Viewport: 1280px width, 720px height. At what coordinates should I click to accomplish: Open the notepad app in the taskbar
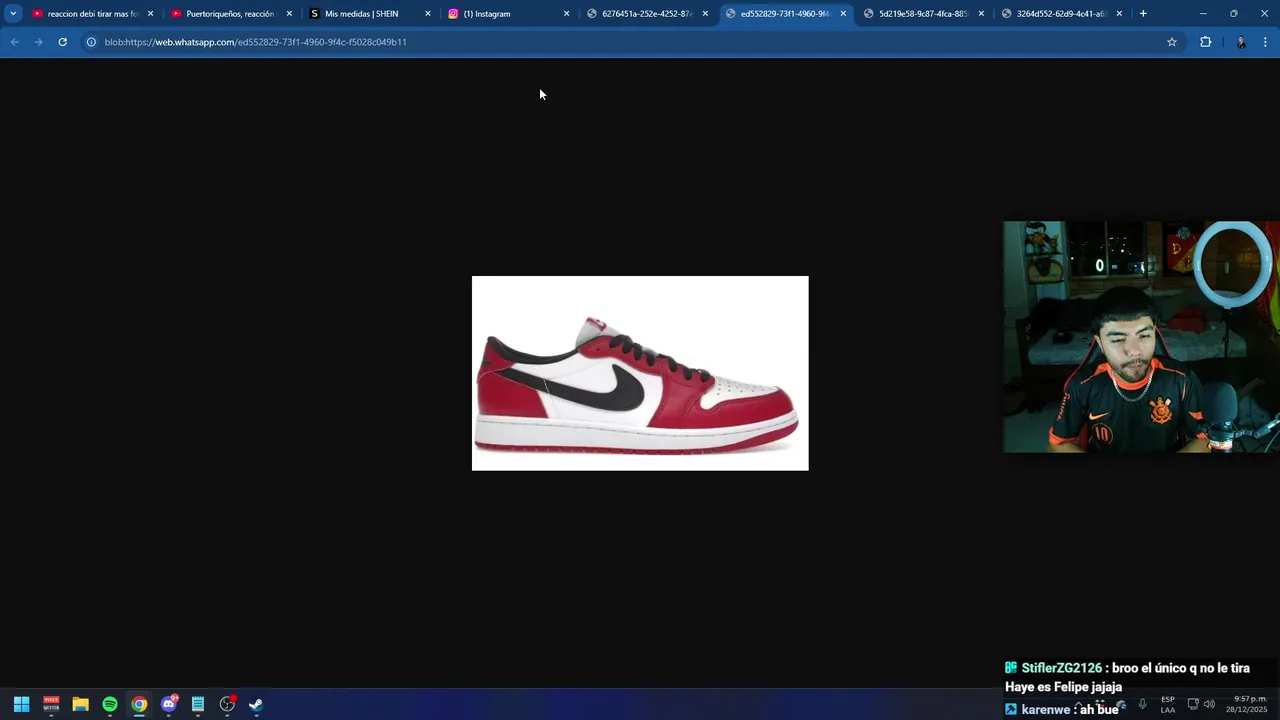[x=198, y=704]
